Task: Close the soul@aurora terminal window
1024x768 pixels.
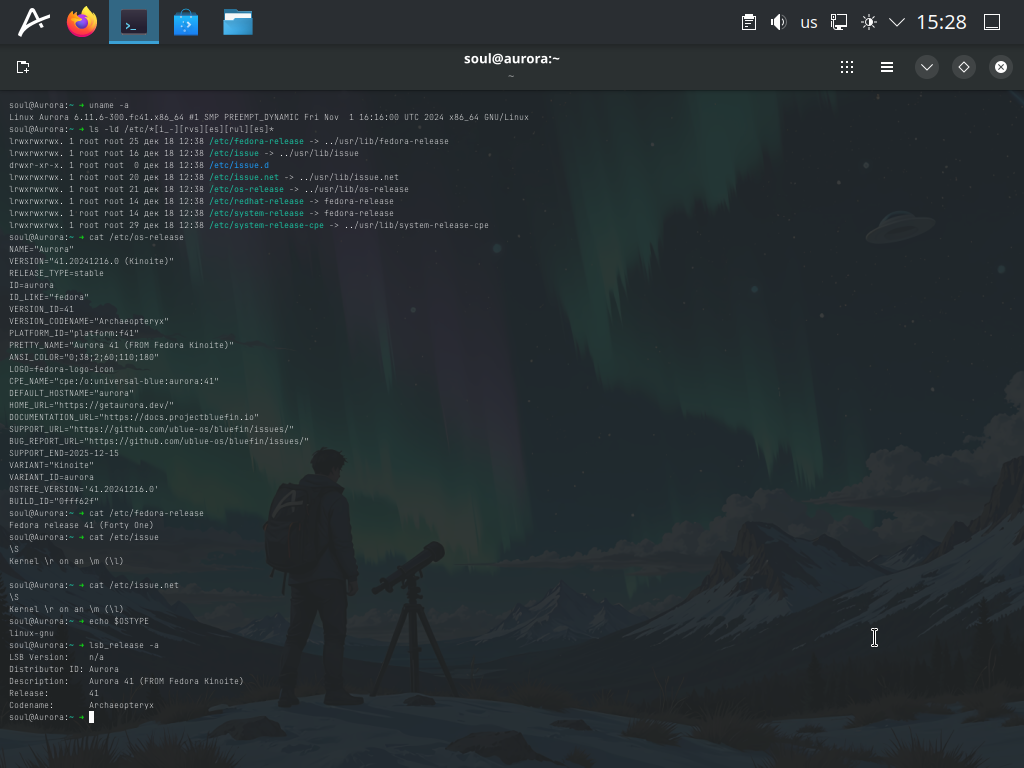Action: (1001, 67)
